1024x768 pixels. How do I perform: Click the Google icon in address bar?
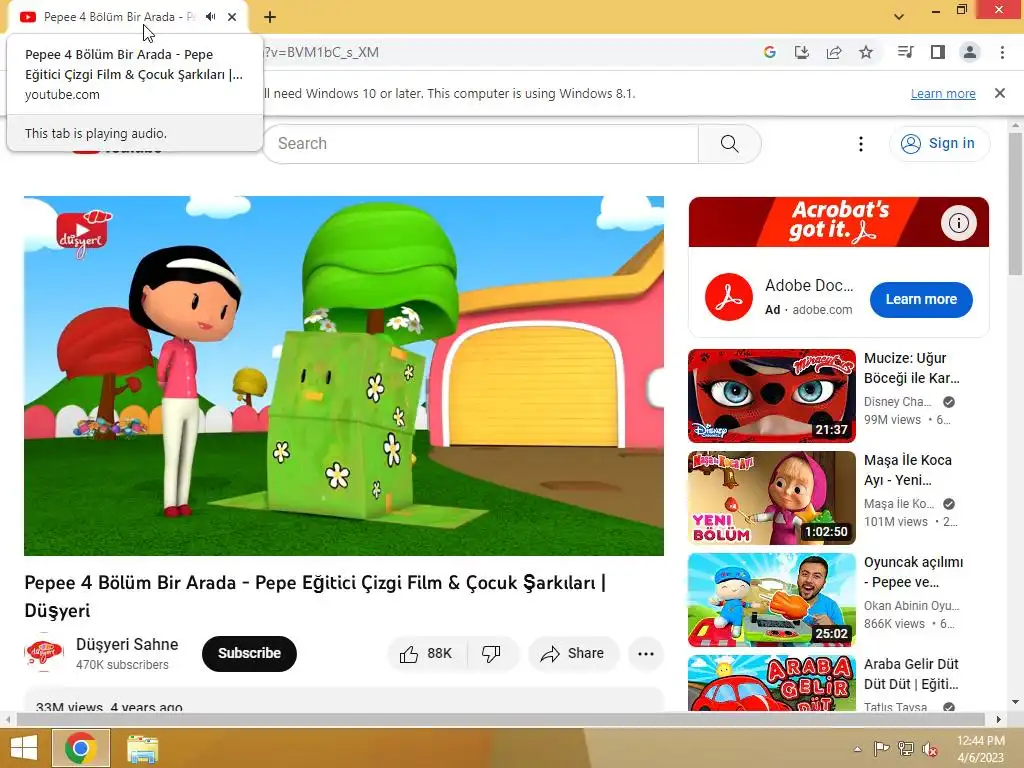point(770,52)
